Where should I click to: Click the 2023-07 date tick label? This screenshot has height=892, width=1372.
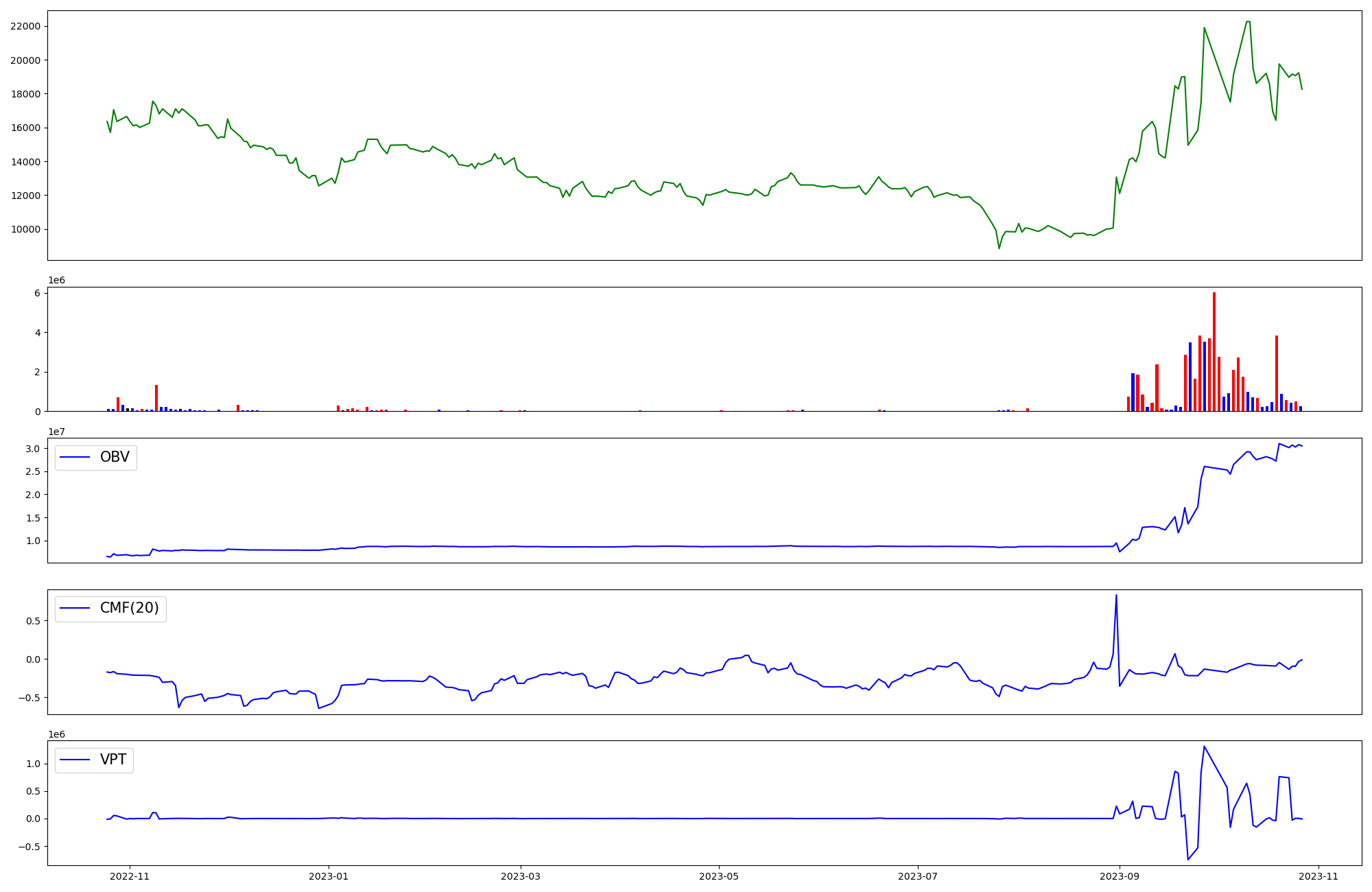coord(918,876)
